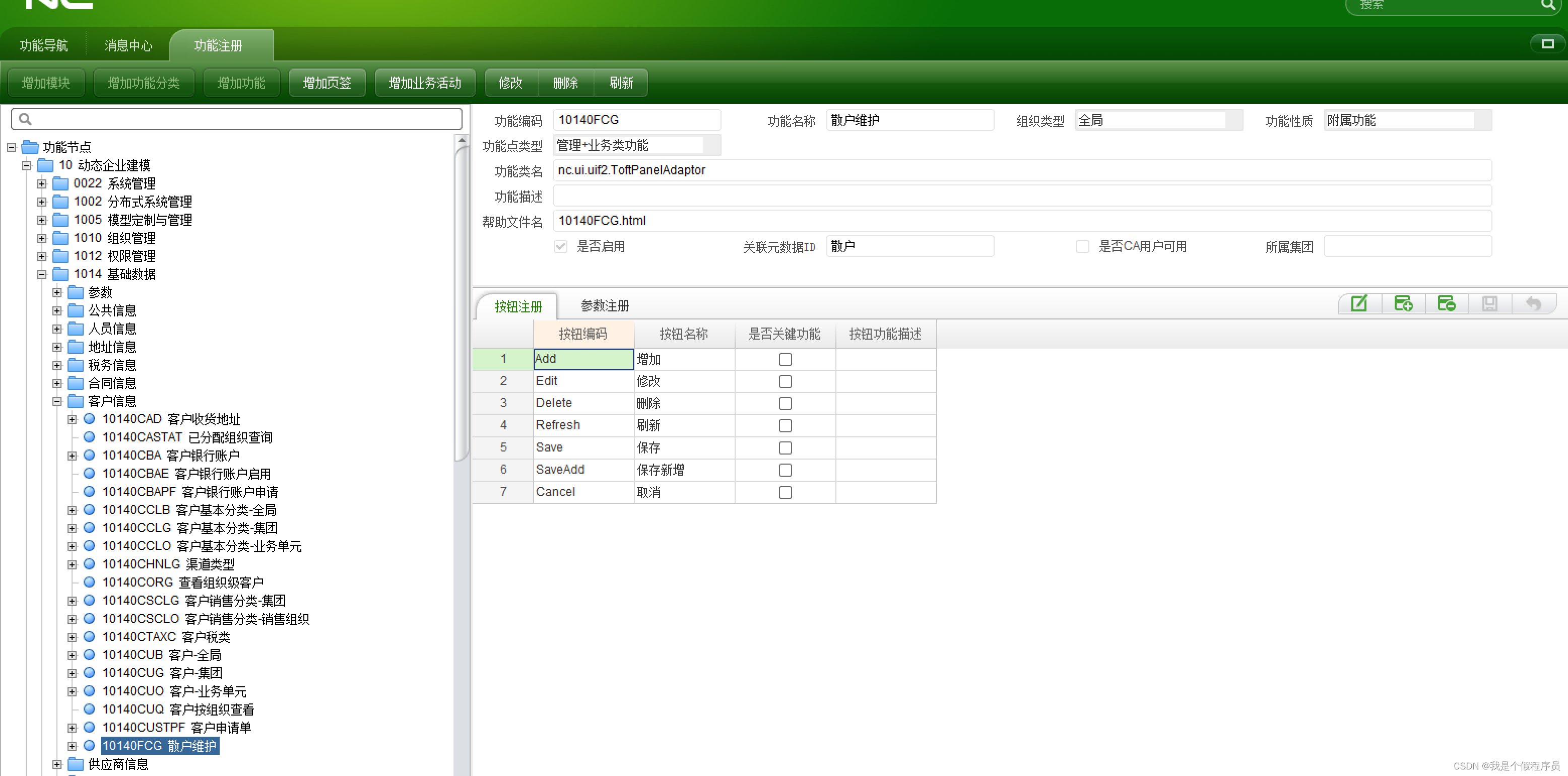Click the 帮助文件名 field with 10140FCG.html
Viewport: 1568px width, 776px height.
tap(1022, 220)
